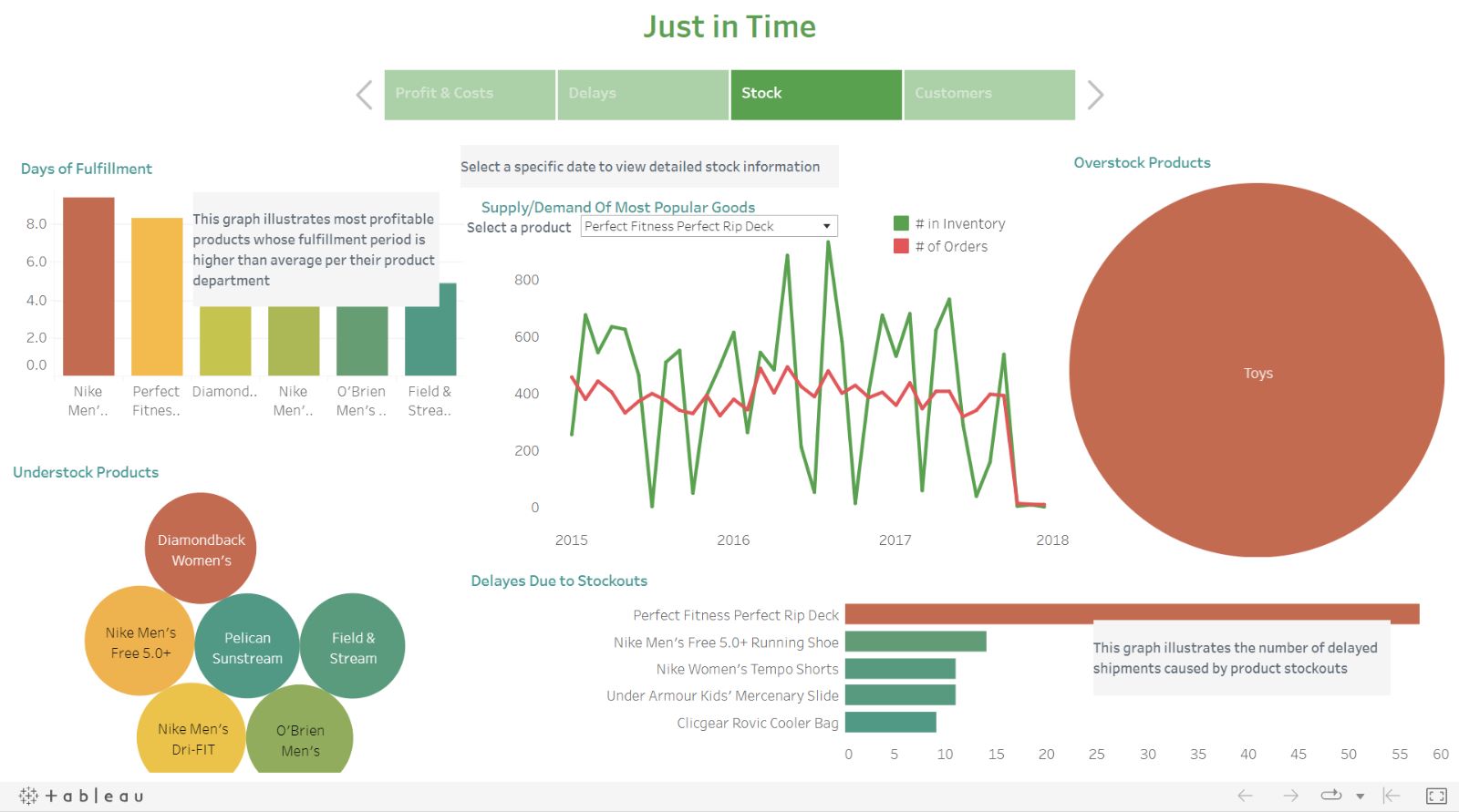Screen dimensions: 1459x812
Task: Click the Days of Fulfillment title
Action: (x=87, y=169)
